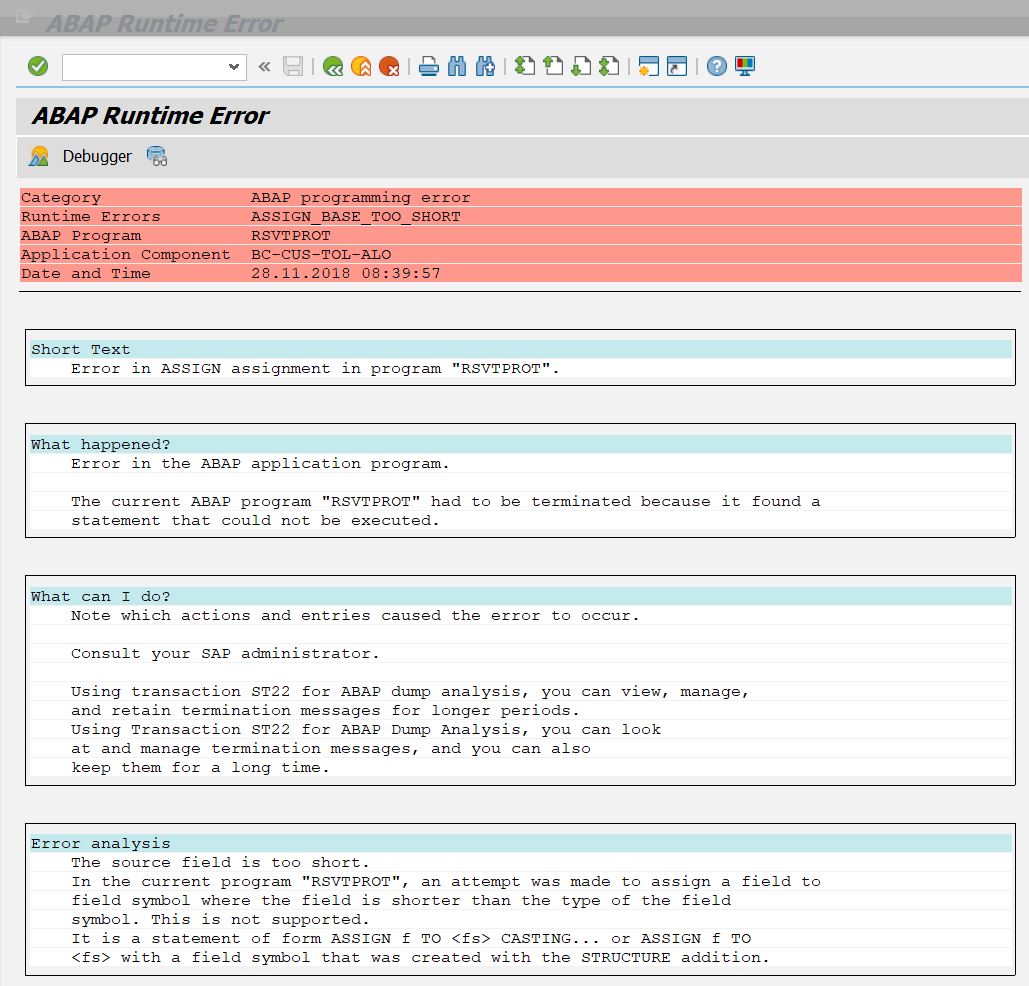Click the line 'Consult your SAP administrator.'

pyautogui.click(x=225, y=654)
